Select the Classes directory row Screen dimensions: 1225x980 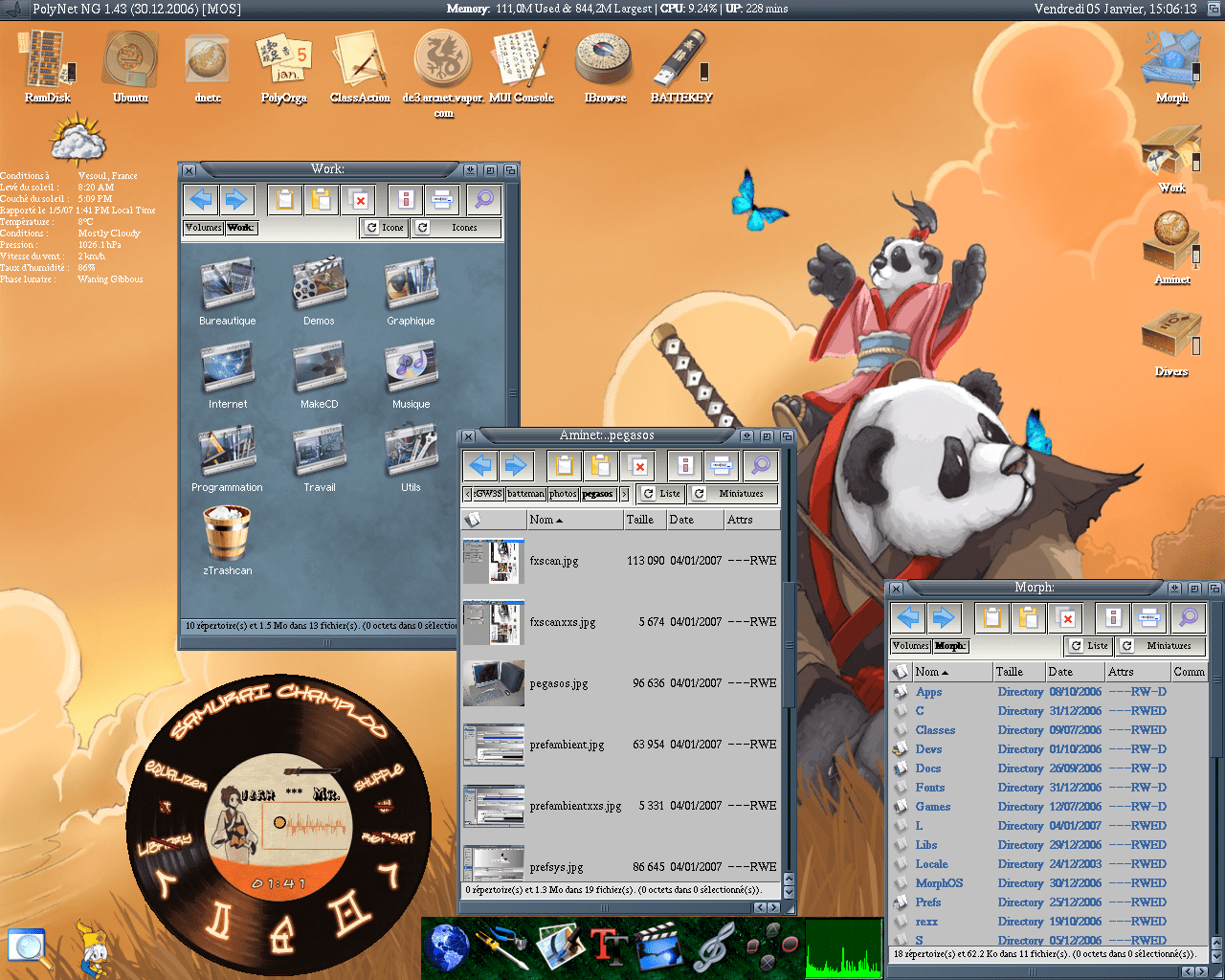pos(1051,730)
